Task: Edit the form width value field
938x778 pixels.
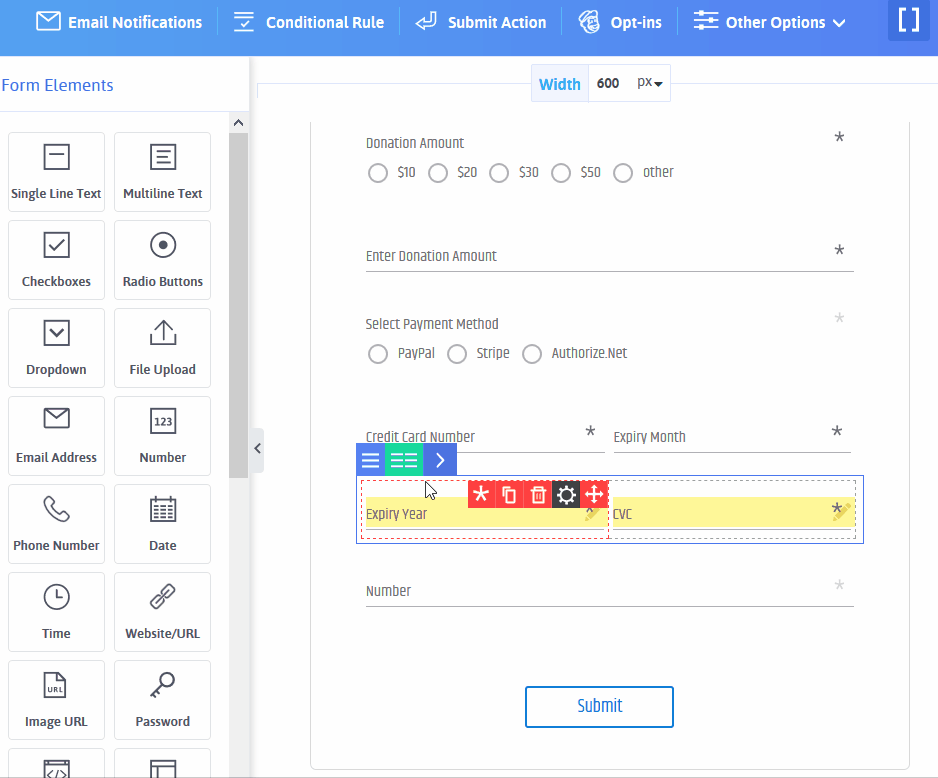Action: (606, 83)
